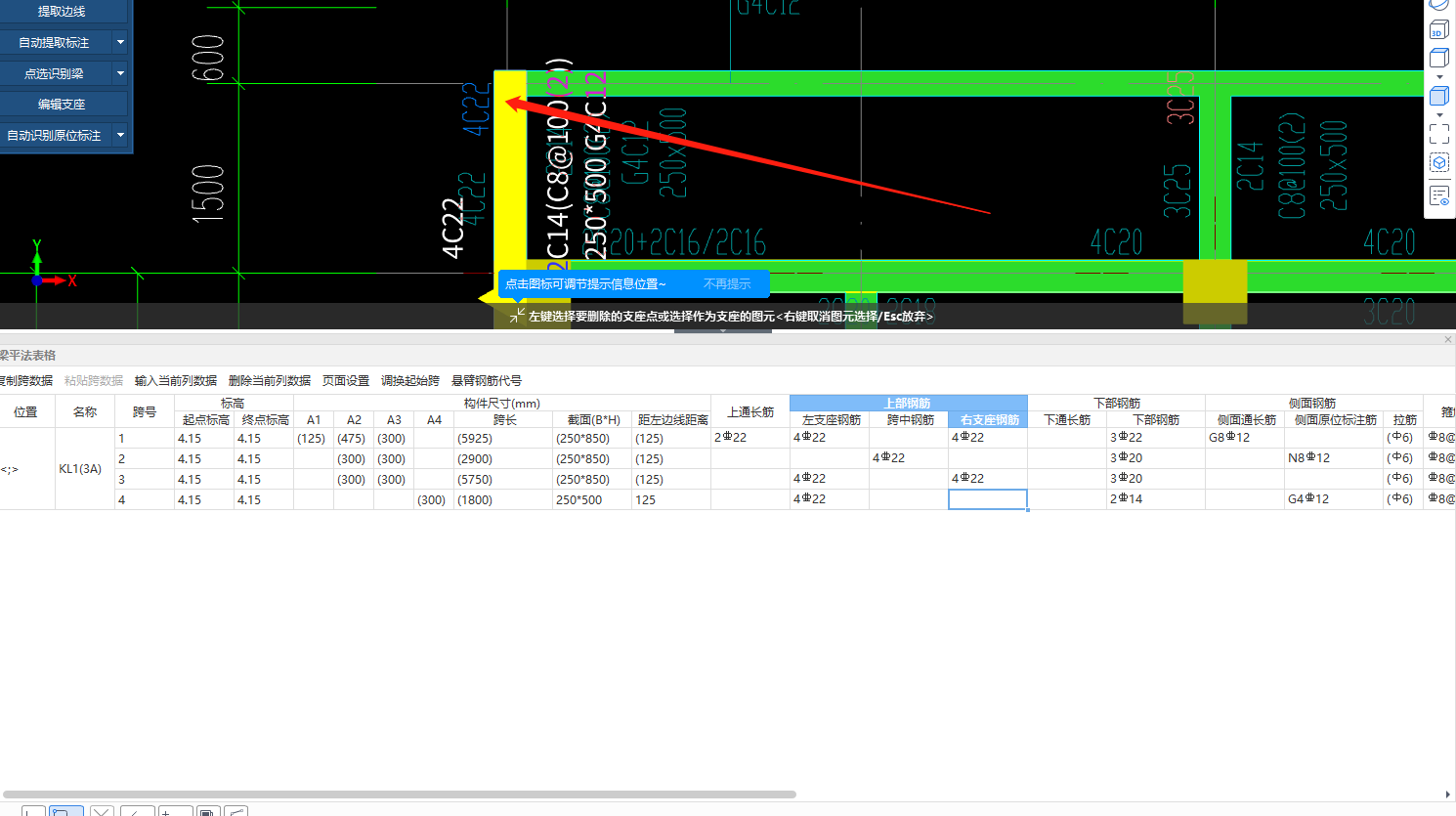Click 提取边线 button
This screenshot has height=816, width=1456.
click(63, 12)
